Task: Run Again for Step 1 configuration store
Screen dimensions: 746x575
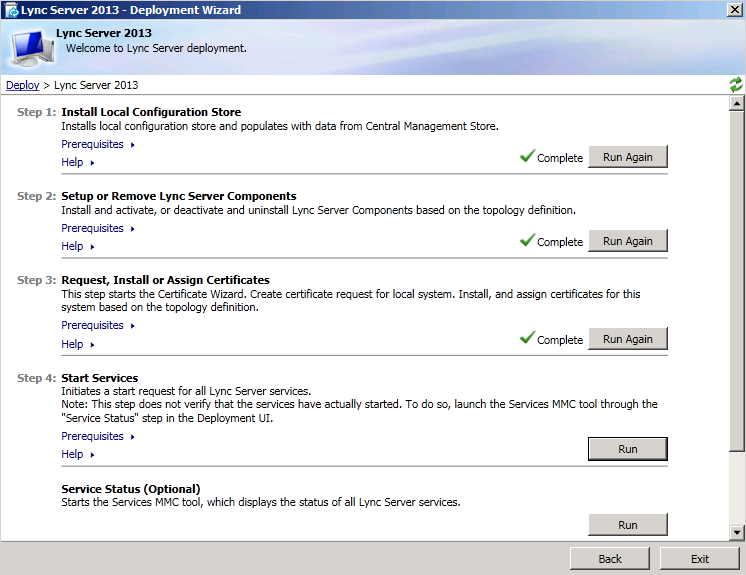Action: [628, 157]
